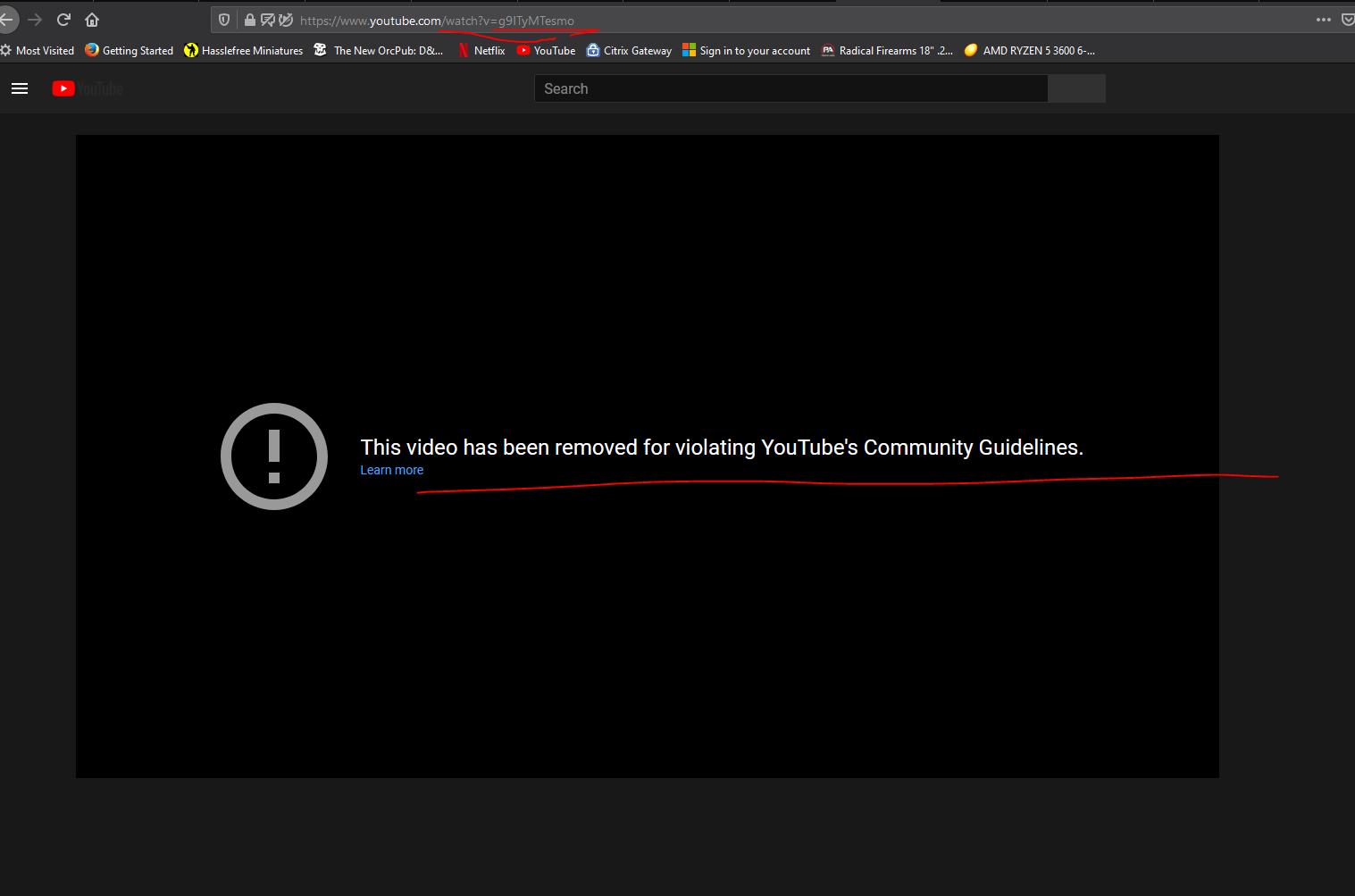1355x896 pixels.
Task: Click the search submit button beside Search field
Action: [1076, 88]
